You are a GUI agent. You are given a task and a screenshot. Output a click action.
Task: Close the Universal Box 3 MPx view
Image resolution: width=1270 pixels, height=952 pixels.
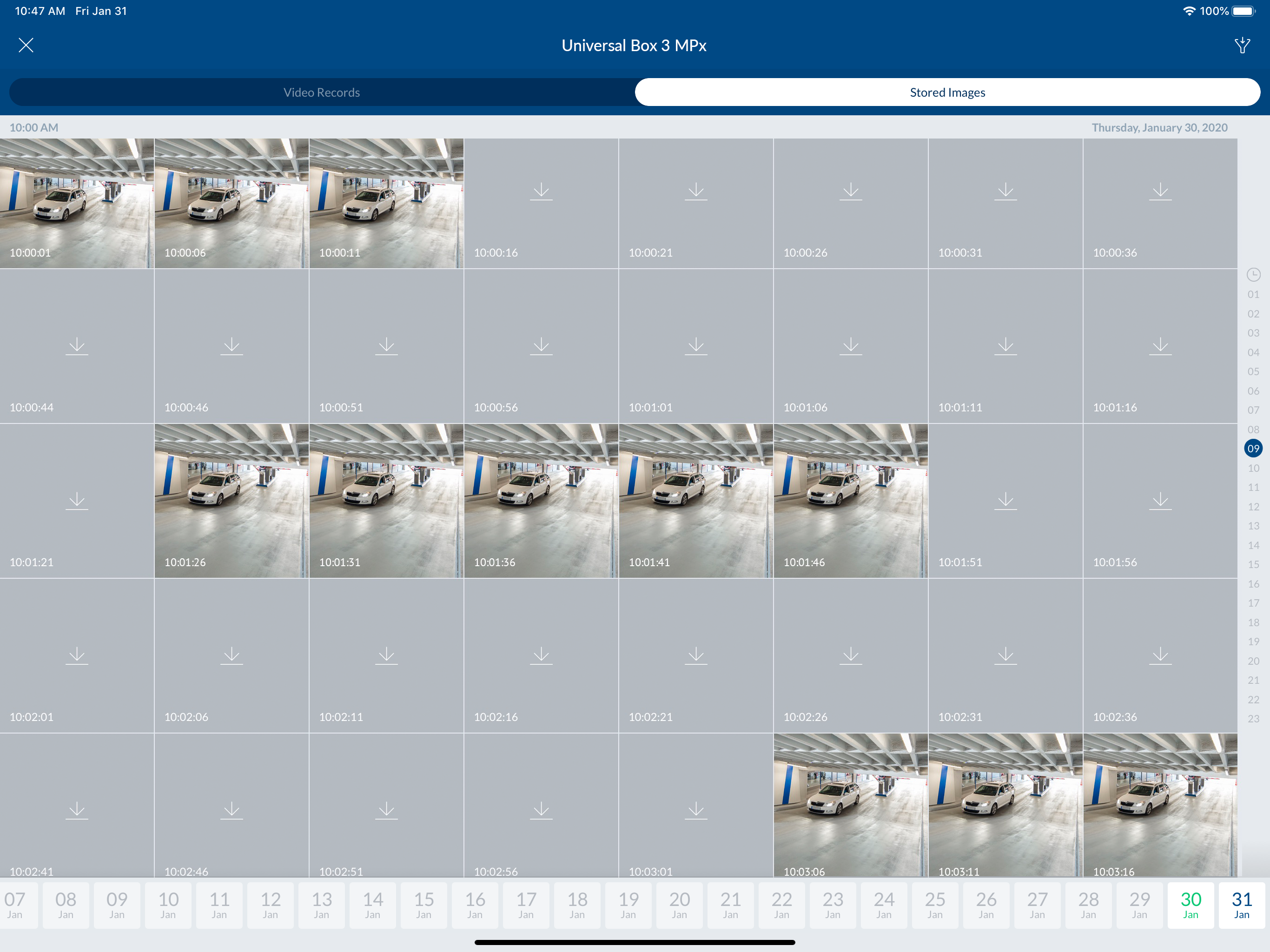[x=26, y=46]
